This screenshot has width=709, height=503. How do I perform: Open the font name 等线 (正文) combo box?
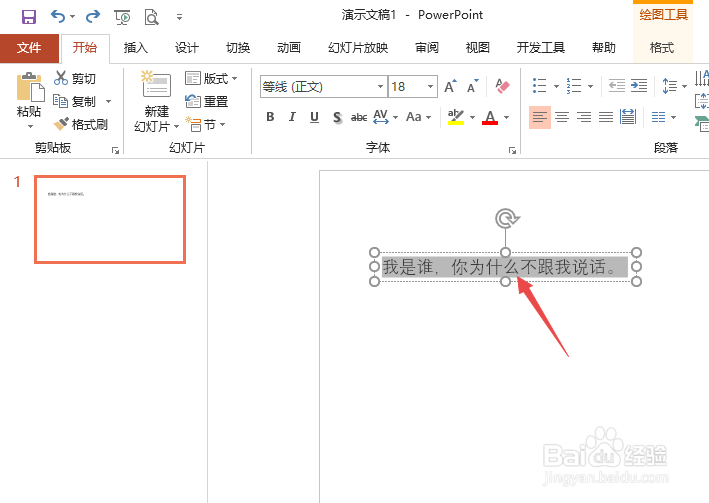coord(324,86)
